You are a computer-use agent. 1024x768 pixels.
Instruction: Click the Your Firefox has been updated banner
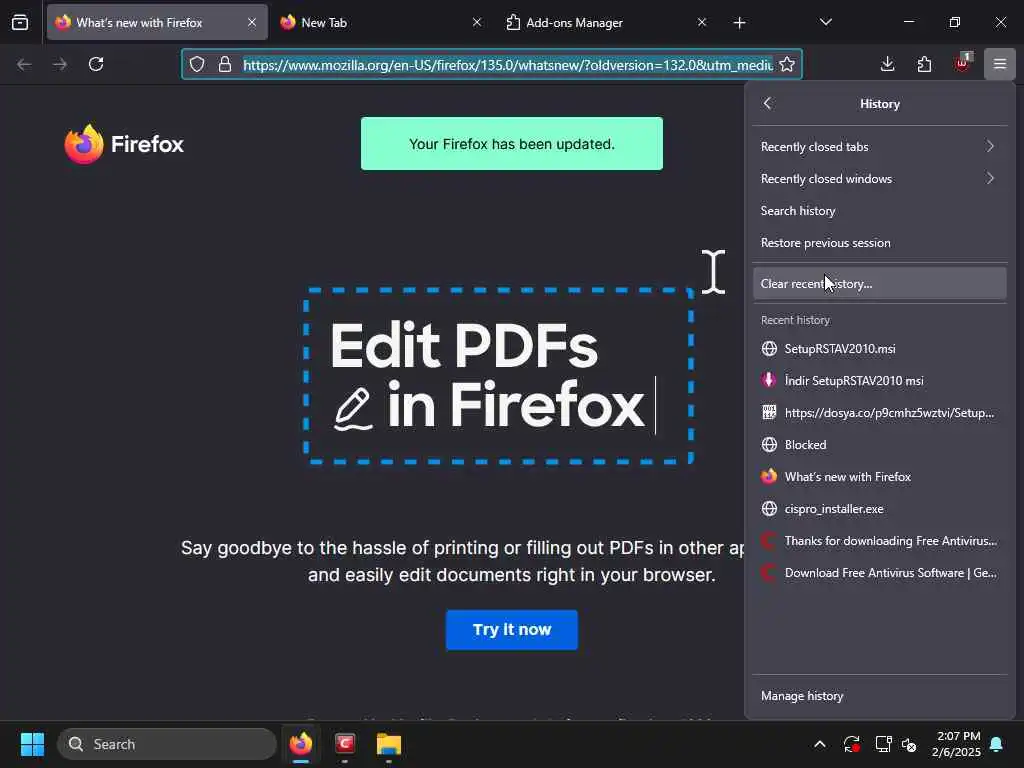click(x=511, y=144)
